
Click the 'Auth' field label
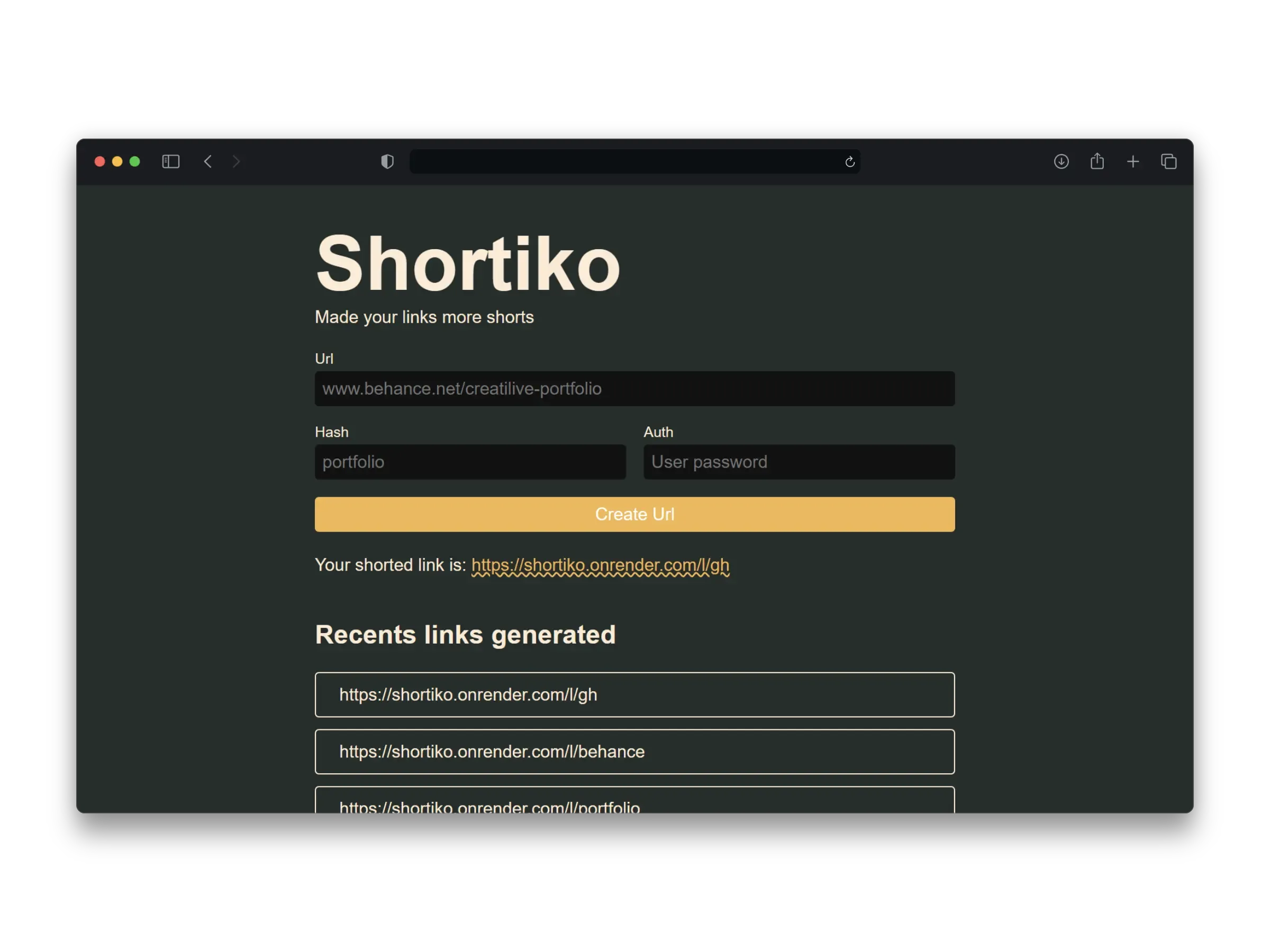click(x=658, y=432)
